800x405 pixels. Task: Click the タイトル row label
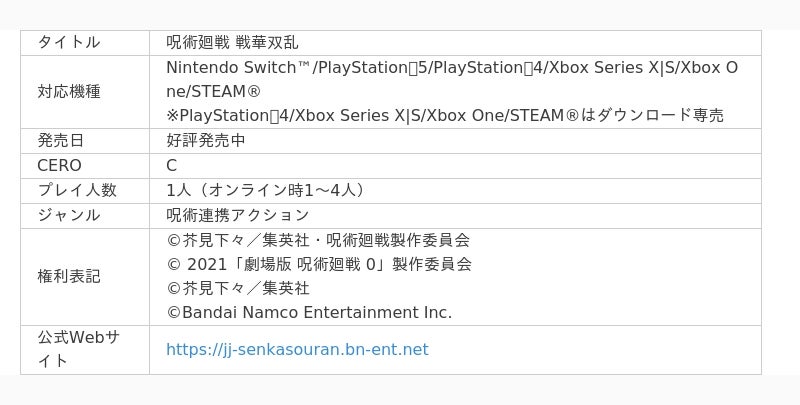point(69,42)
